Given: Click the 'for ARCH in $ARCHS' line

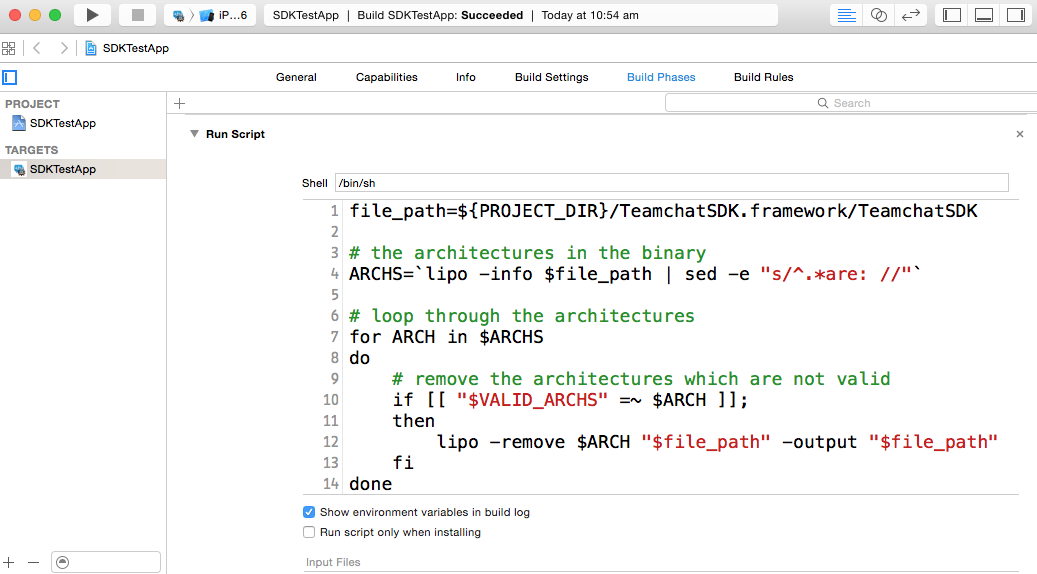Looking at the screenshot, I should point(446,337).
